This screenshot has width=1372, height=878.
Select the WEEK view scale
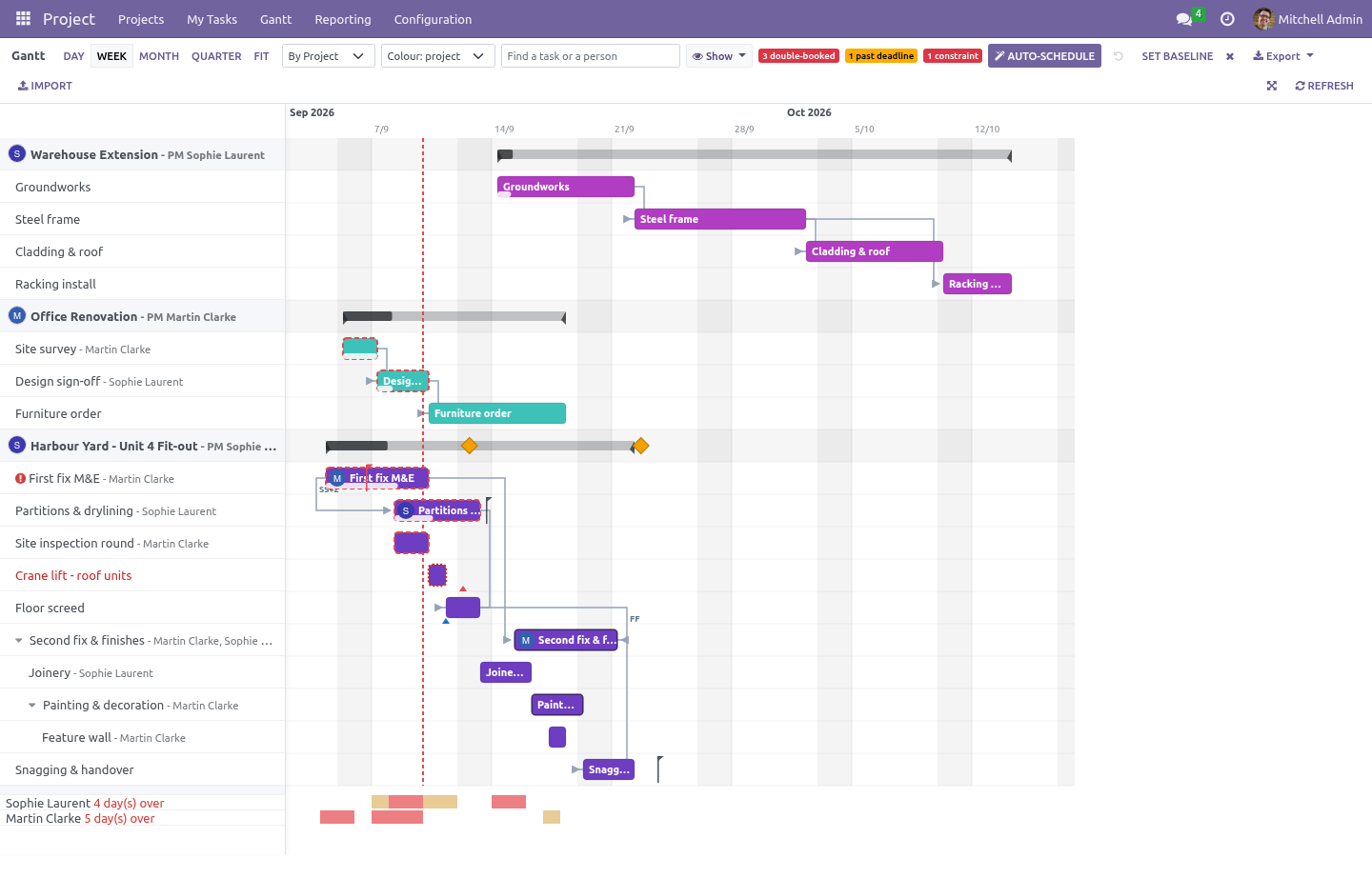point(111,56)
